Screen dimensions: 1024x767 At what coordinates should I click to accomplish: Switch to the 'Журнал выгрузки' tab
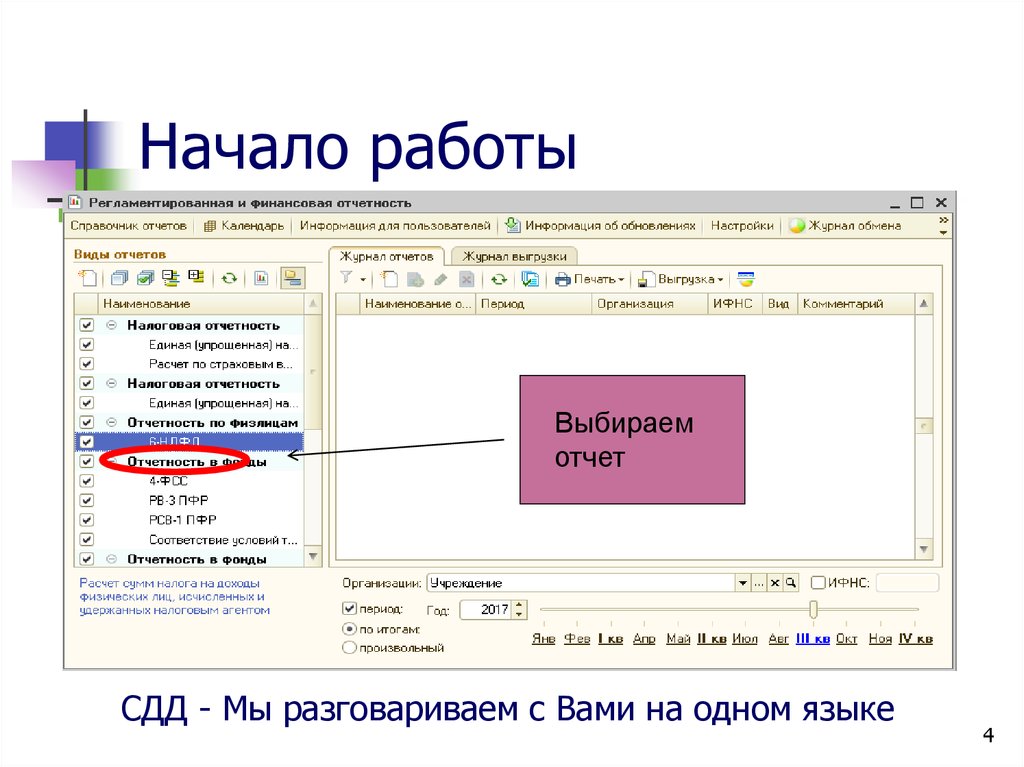click(516, 255)
